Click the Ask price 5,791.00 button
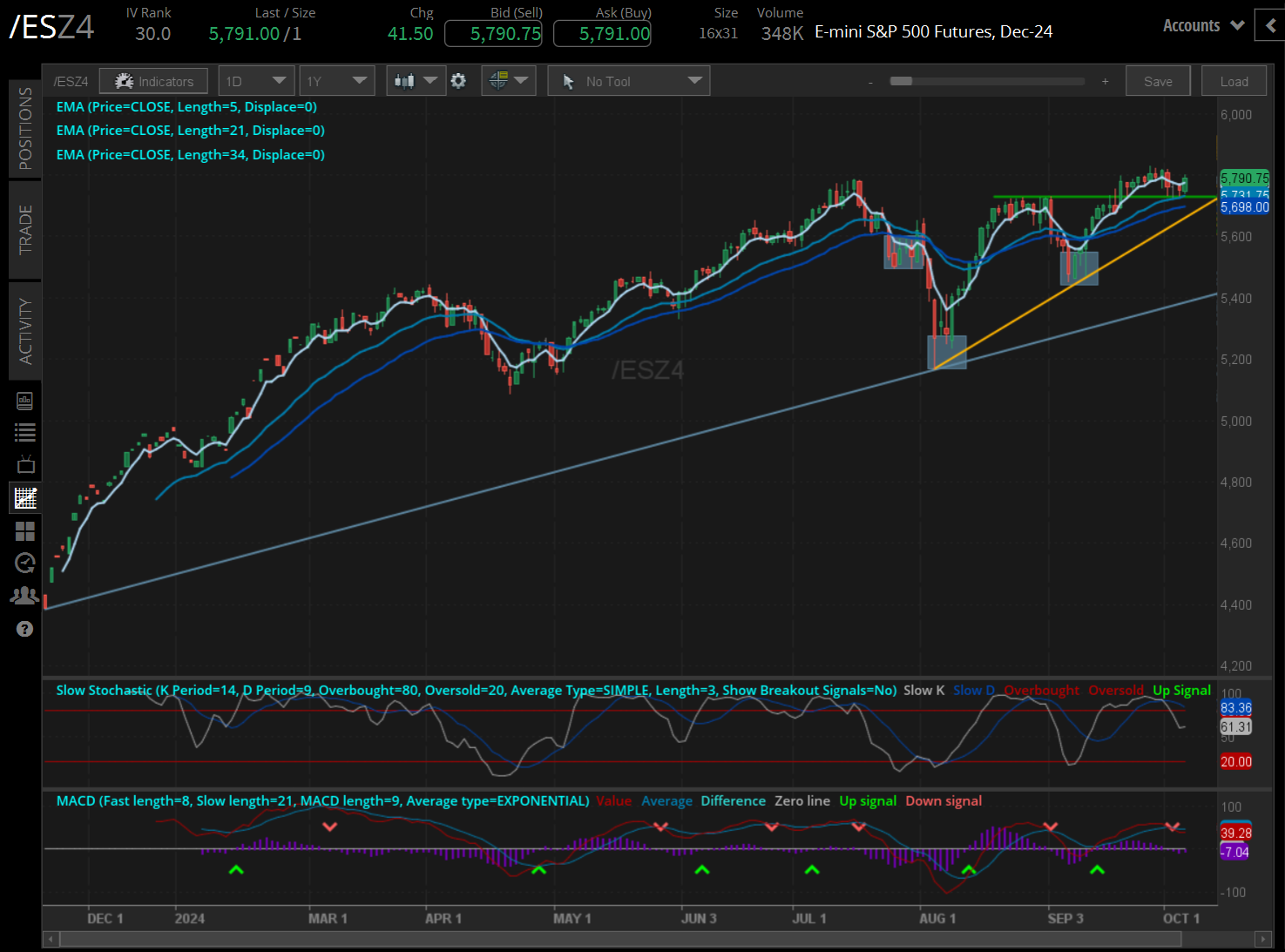Image resolution: width=1285 pixels, height=952 pixels. (602, 33)
